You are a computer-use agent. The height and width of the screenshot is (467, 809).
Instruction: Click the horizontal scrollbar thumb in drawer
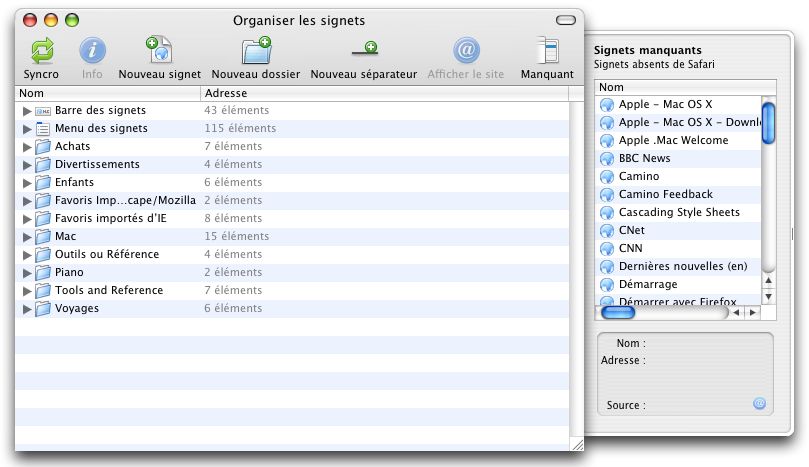[618, 313]
